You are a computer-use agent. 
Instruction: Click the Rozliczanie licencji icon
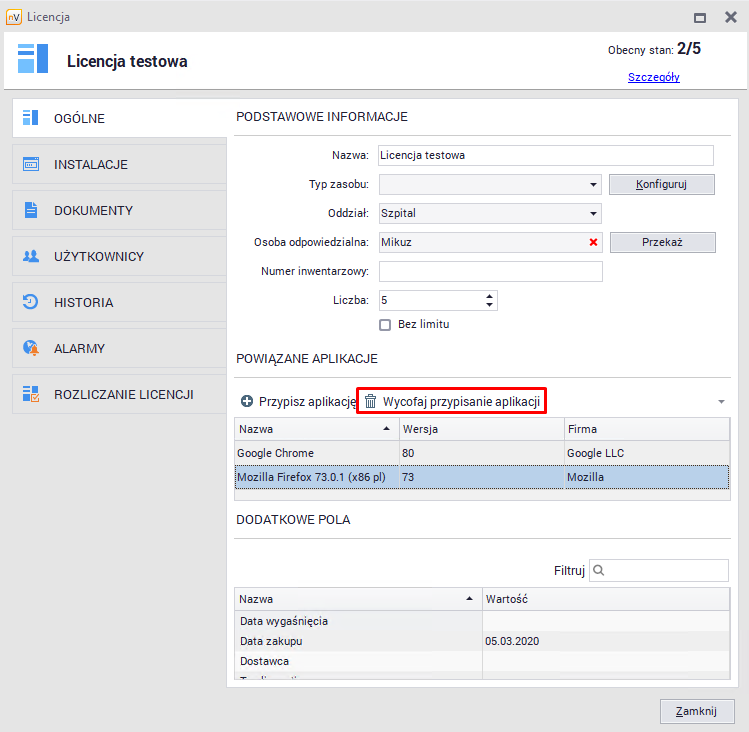pos(31,395)
